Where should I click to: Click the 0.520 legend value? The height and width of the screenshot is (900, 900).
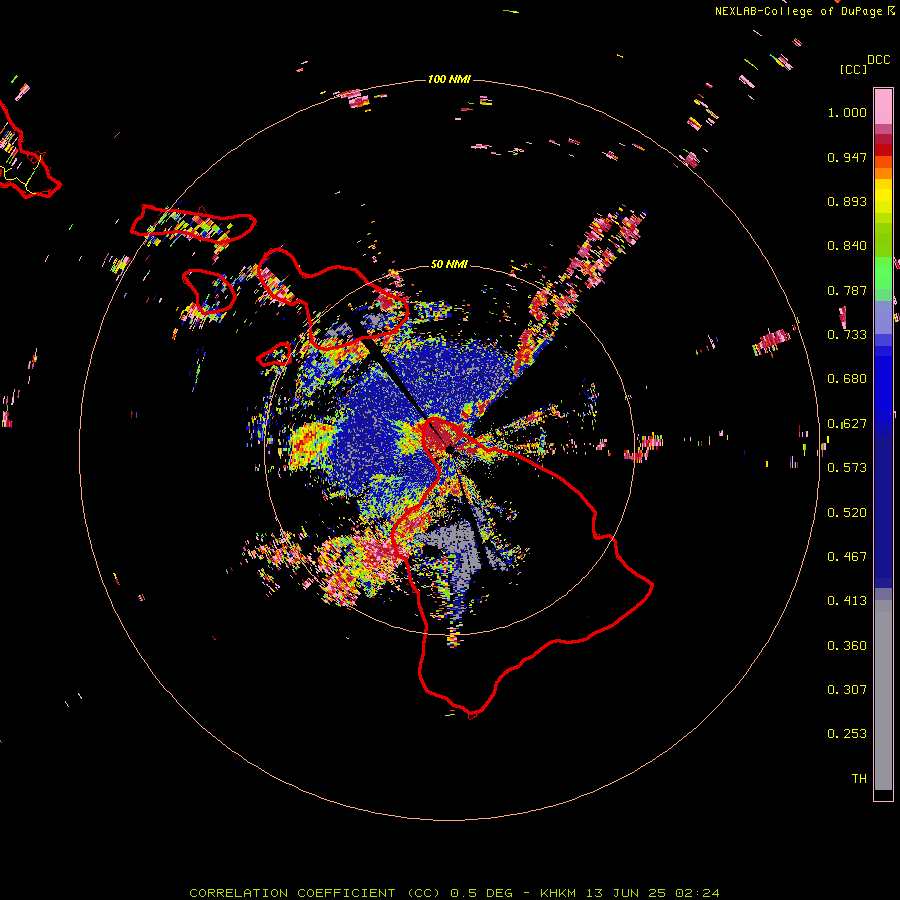point(847,513)
